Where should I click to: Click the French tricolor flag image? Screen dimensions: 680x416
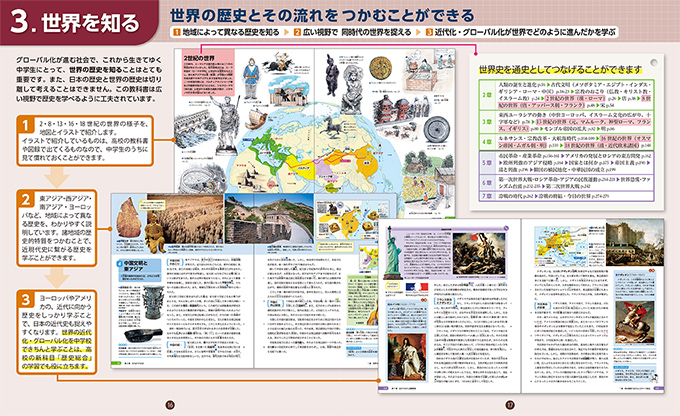[x=416, y=287]
